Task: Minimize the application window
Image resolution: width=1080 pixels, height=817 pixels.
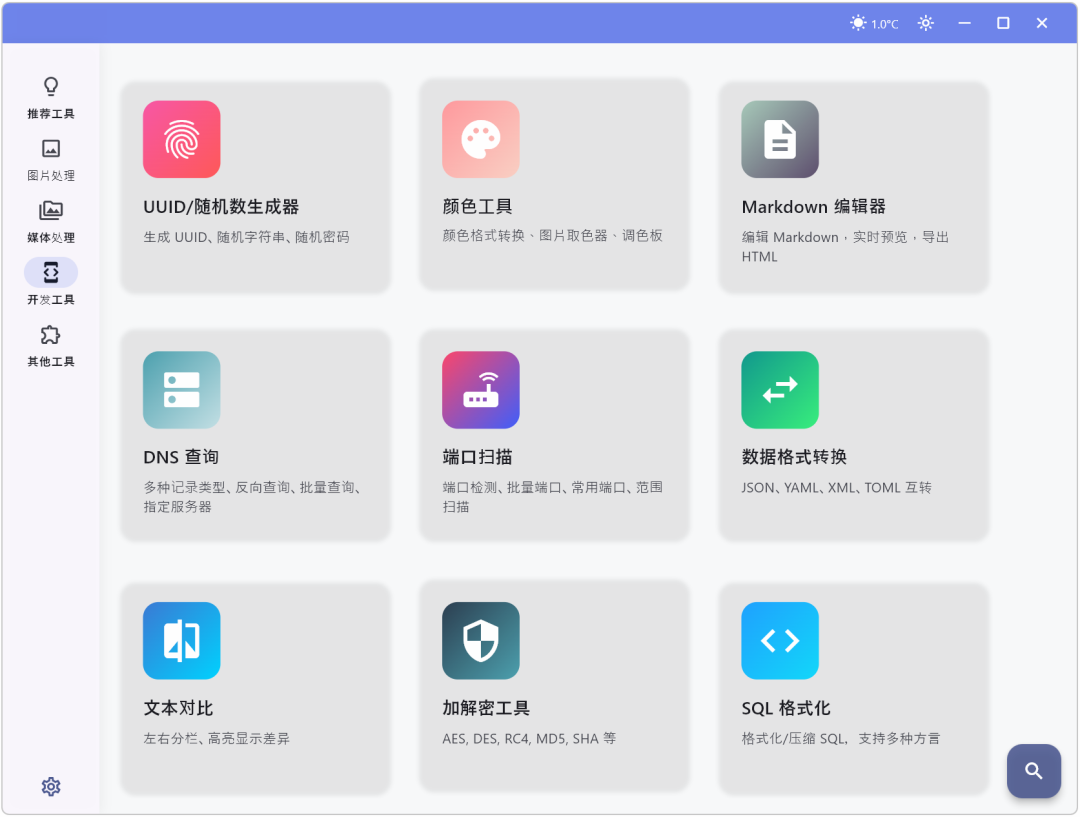Action: click(964, 23)
